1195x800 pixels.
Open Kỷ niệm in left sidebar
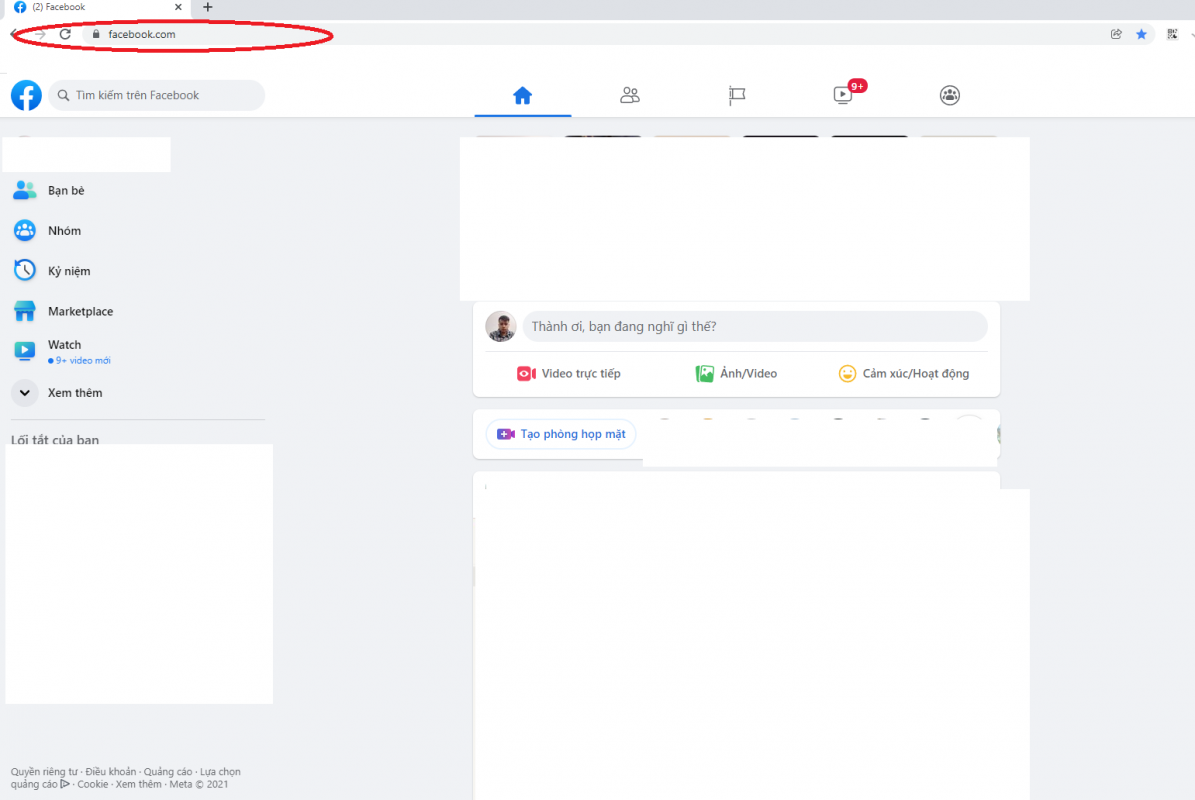click(x=68, y=271)
